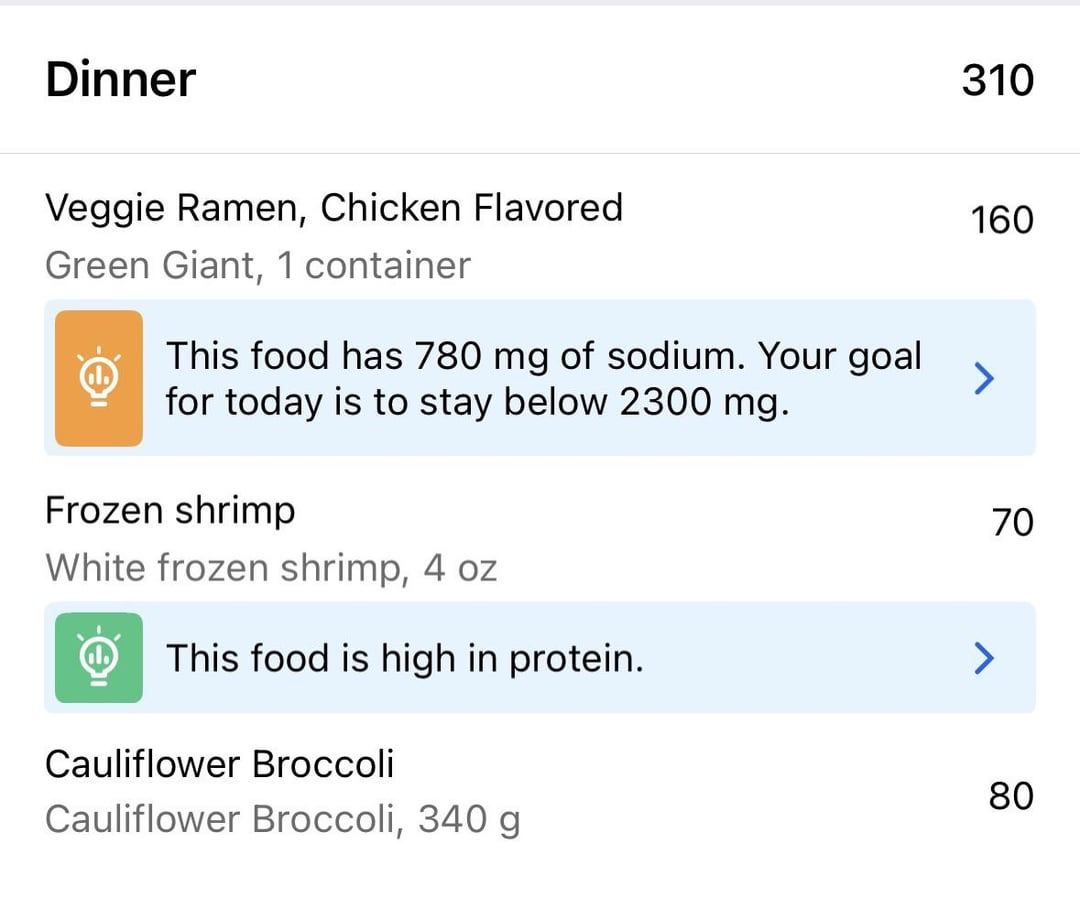Open 'This food is high in protein' message
The width and height of the screenshot is (1080, 919).
[x=405, y=658]
